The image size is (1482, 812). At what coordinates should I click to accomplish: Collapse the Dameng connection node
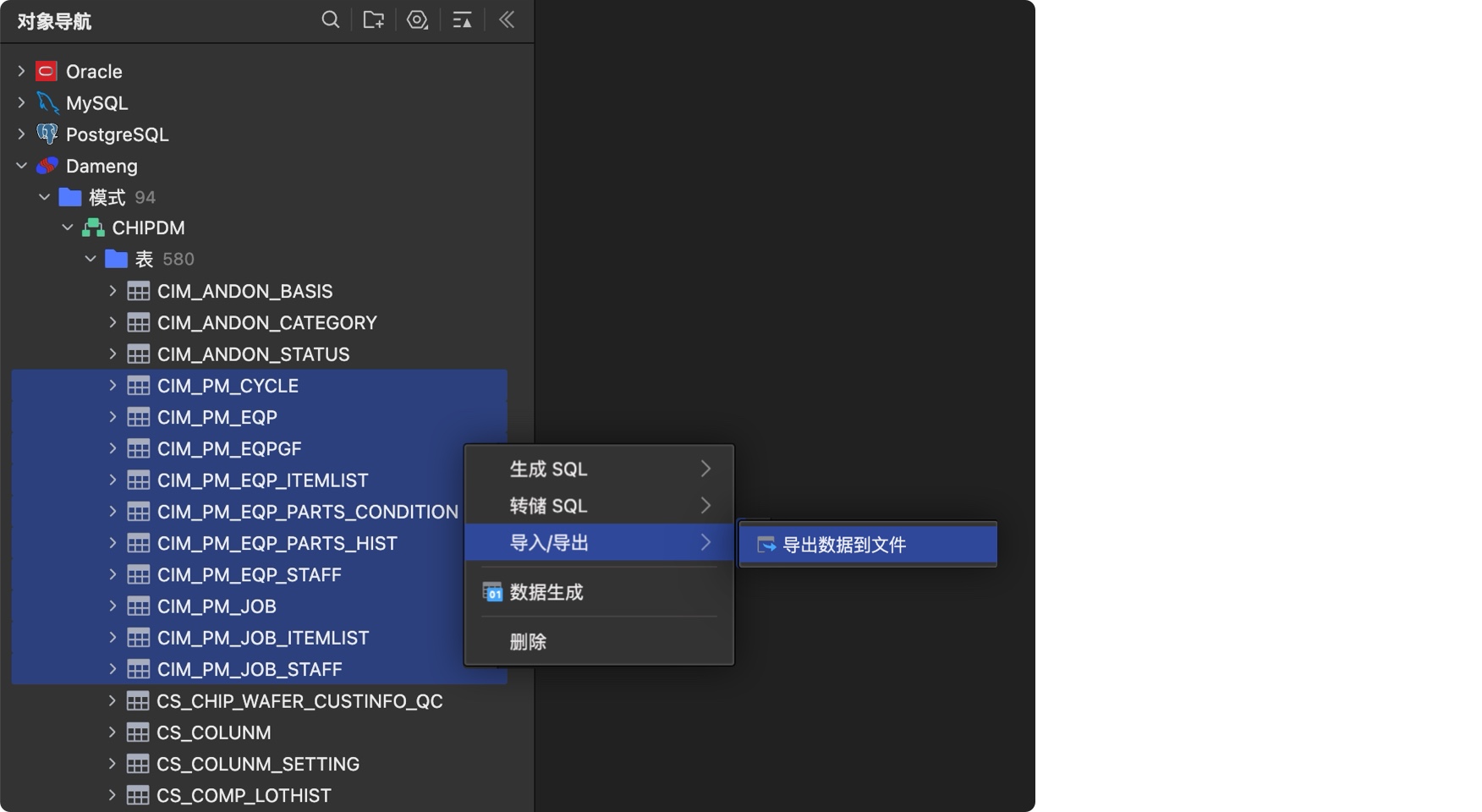(x=21, y=166)
